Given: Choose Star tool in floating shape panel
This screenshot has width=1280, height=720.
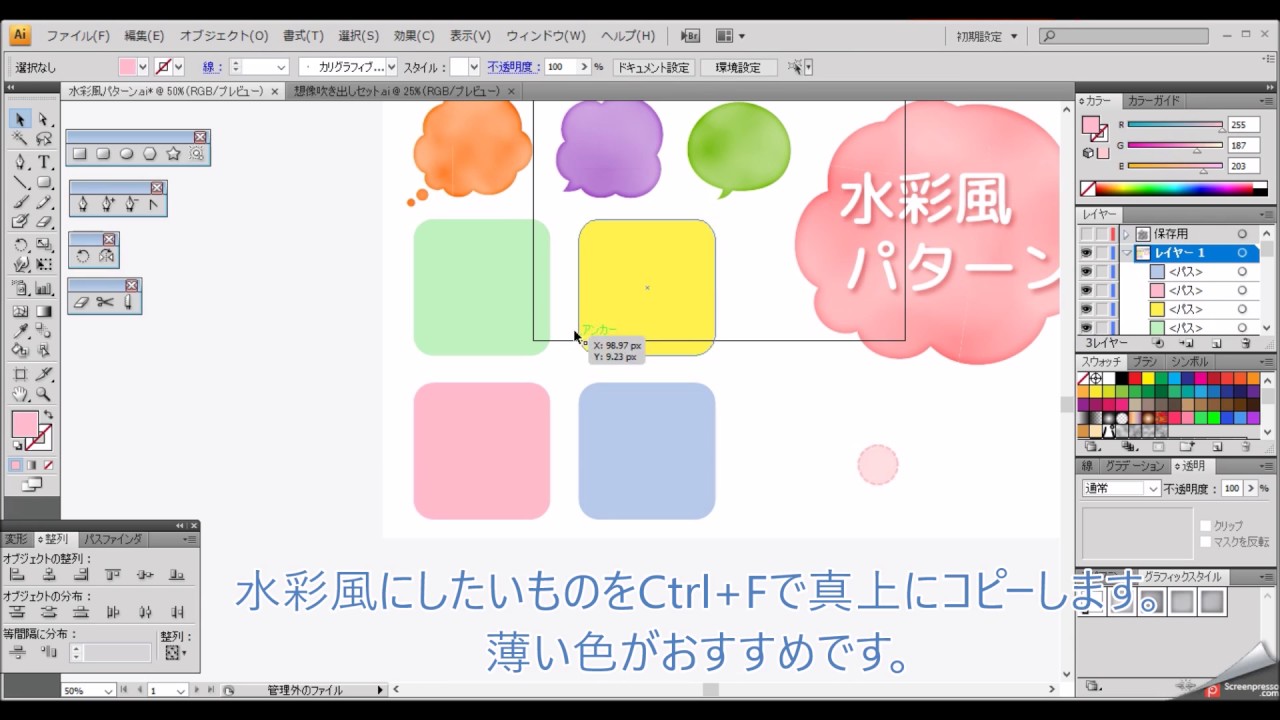Looking at the screenshot, I should coord(173,154).
